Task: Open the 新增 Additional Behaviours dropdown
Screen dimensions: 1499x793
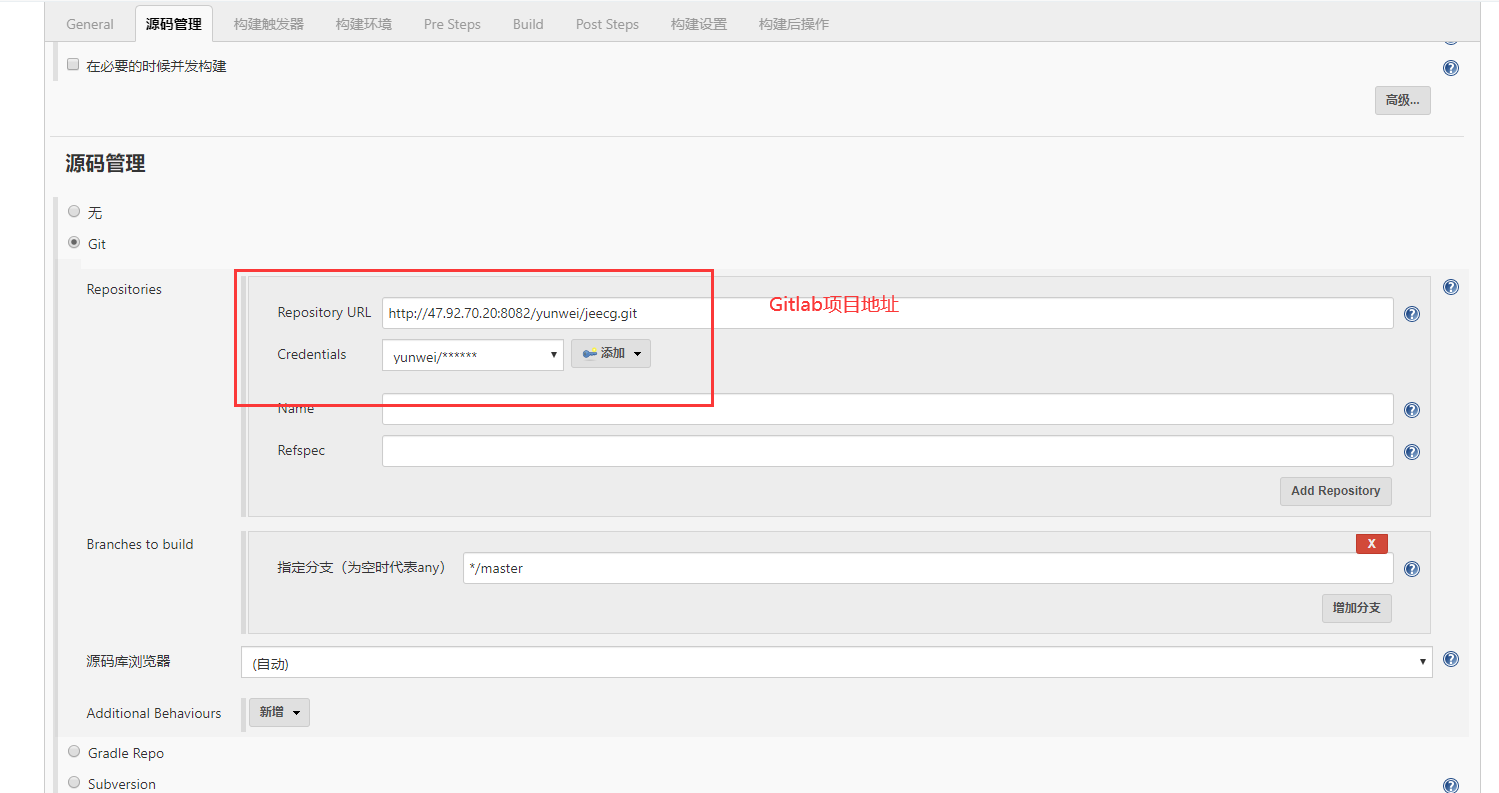Action: coord(279,712)
